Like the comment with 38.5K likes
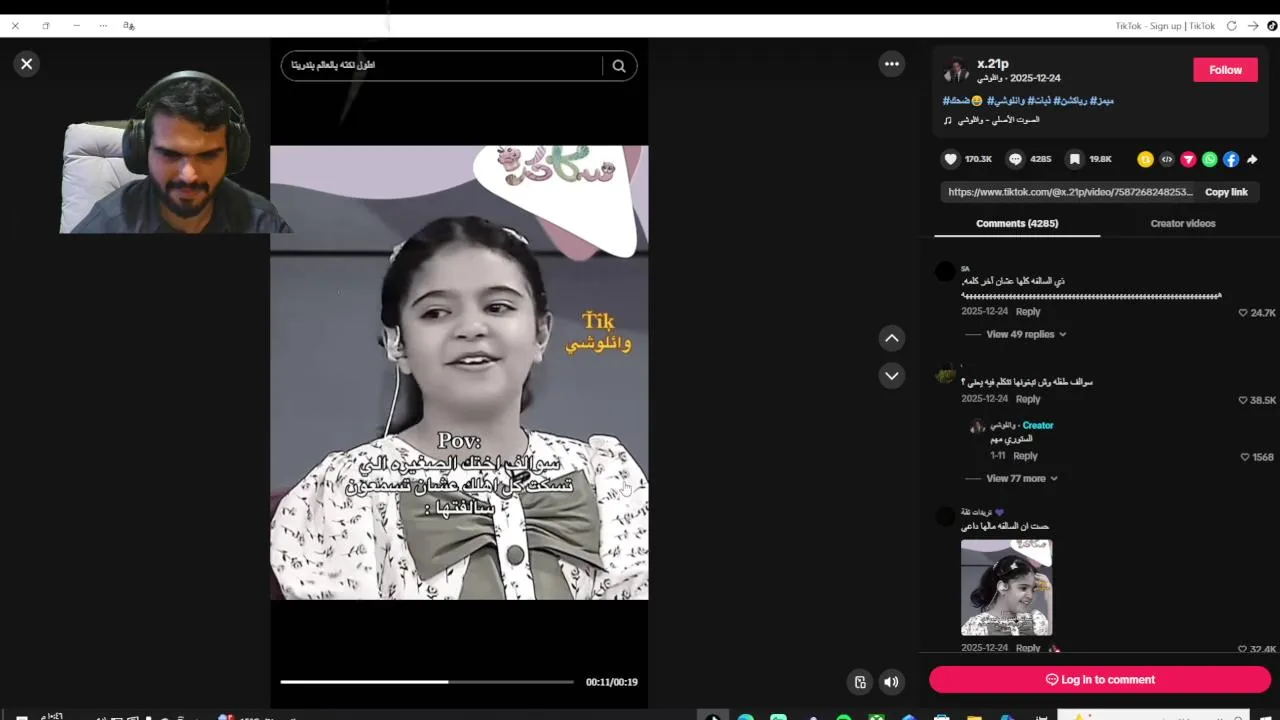 coord(1243,400)
